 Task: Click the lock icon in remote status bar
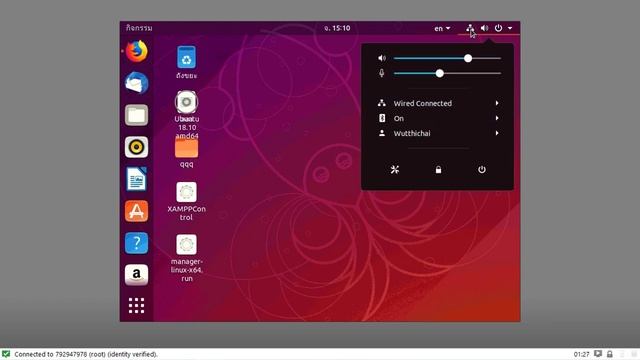610,354
